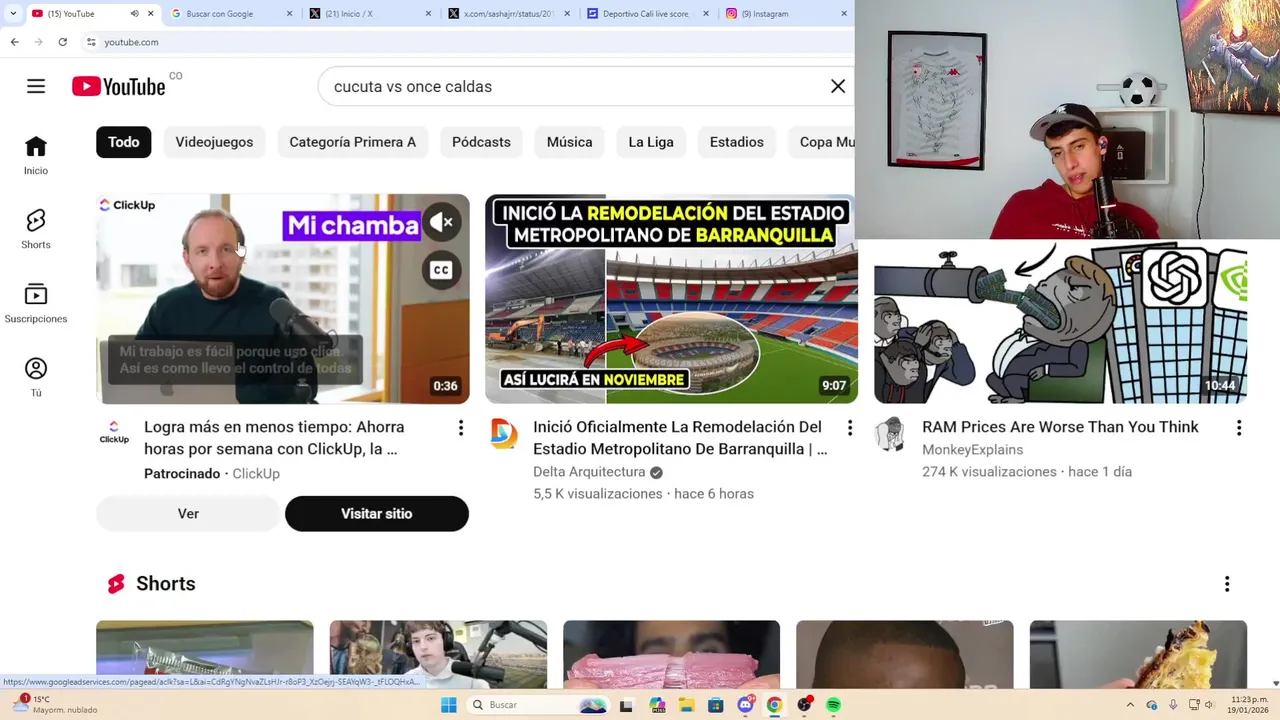1280x720 pixels.
Task: Open the Short showing a streamer with microphone
Action: tap(438, 655)
